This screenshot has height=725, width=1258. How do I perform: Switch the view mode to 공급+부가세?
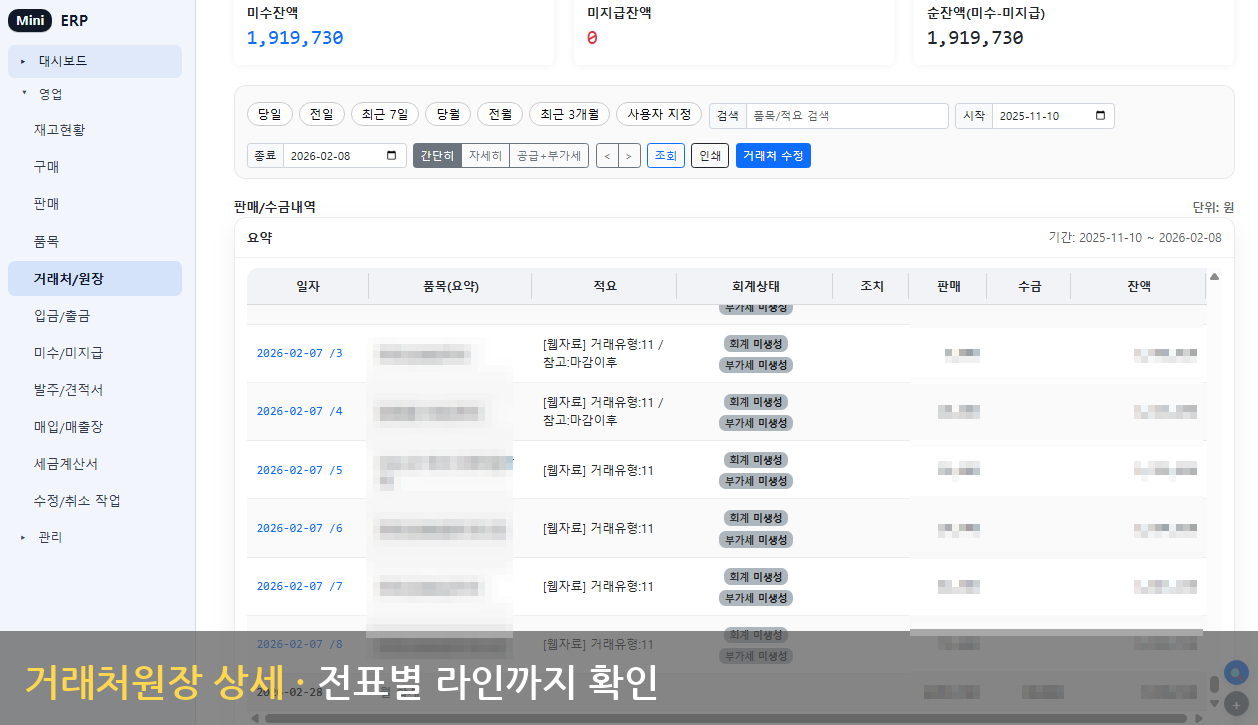tap(549, 156)
